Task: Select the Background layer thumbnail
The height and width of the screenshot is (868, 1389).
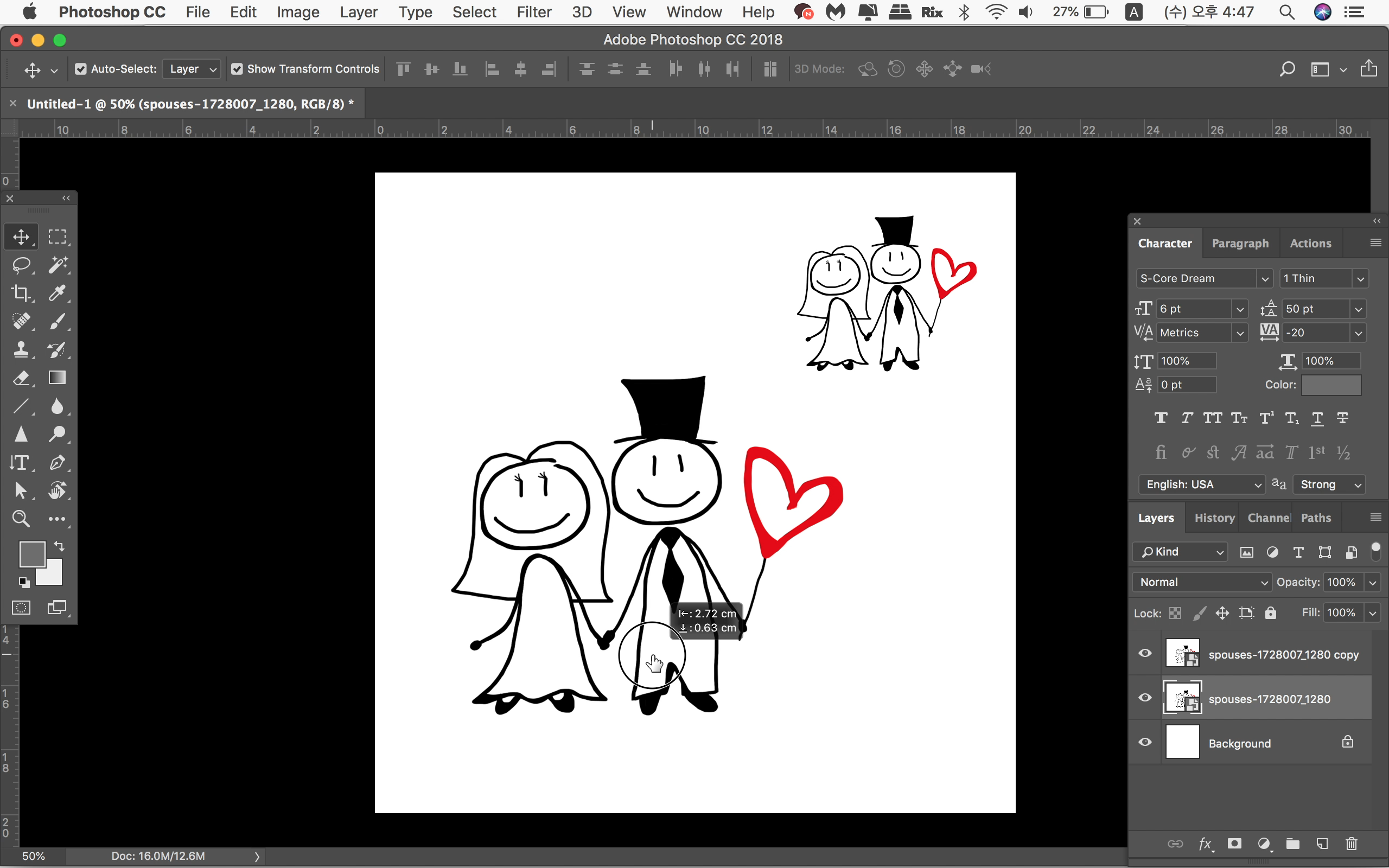Action: 1182,743
